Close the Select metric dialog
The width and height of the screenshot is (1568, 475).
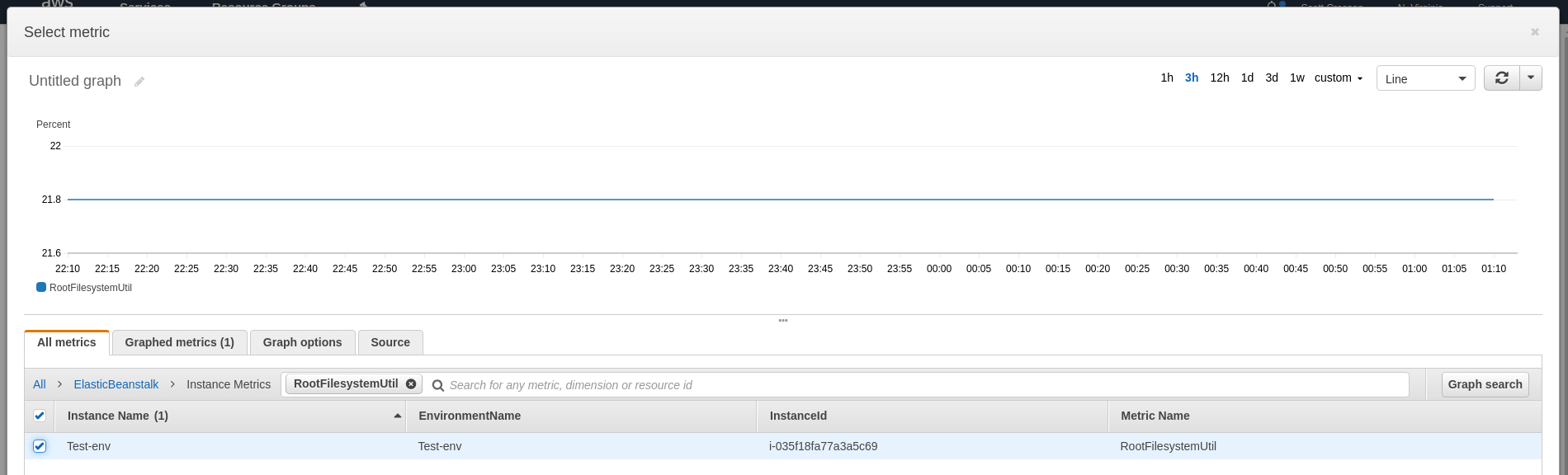click(x=1535, y=32)
